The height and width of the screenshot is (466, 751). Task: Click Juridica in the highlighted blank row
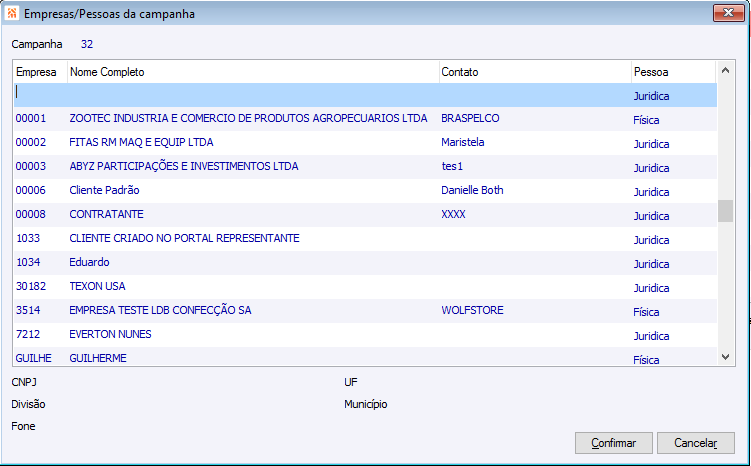[x=651, y=96]
